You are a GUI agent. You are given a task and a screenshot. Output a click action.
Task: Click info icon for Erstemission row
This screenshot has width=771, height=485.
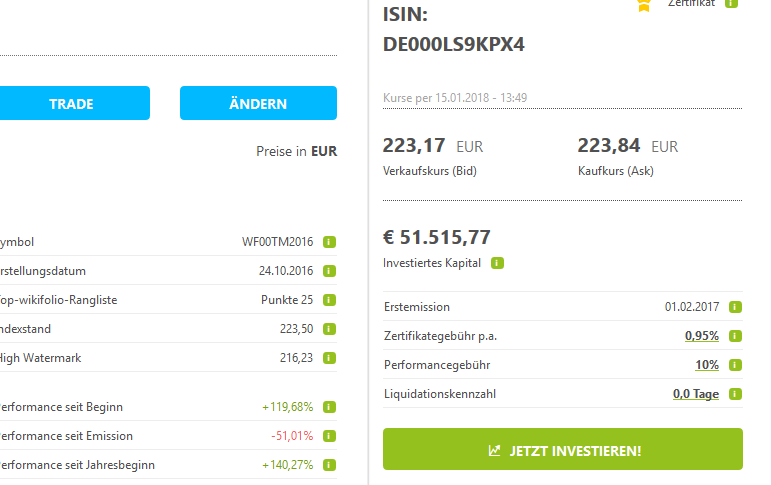pyautogui.click(x=735, y=307)
